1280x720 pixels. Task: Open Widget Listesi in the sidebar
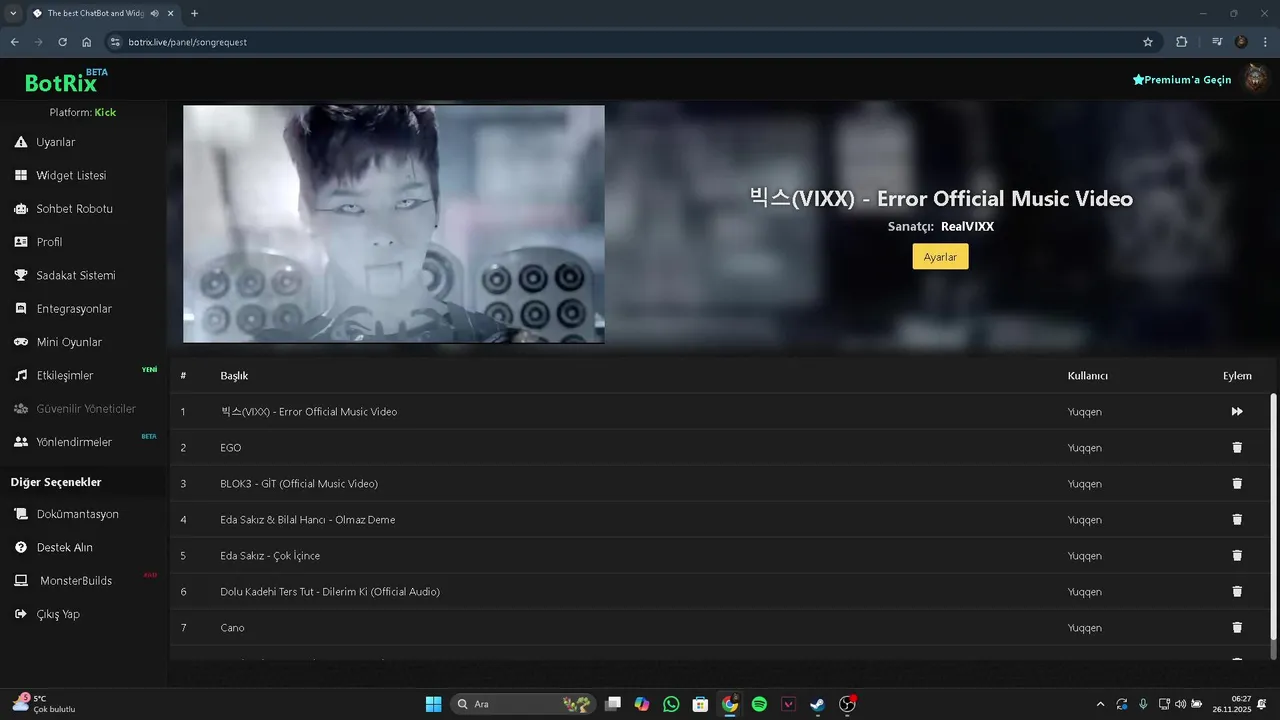(70, 175)
